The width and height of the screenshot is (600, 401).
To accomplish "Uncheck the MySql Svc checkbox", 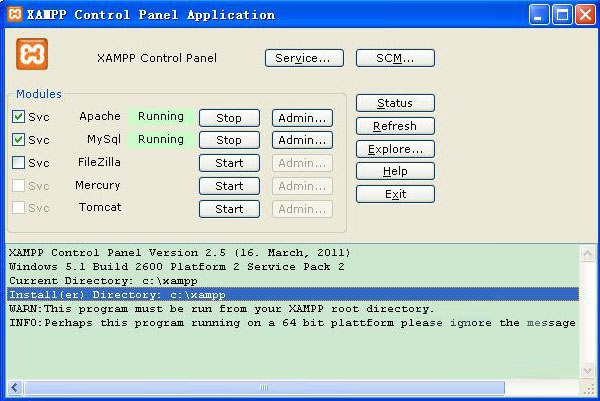I will point(19,140).
